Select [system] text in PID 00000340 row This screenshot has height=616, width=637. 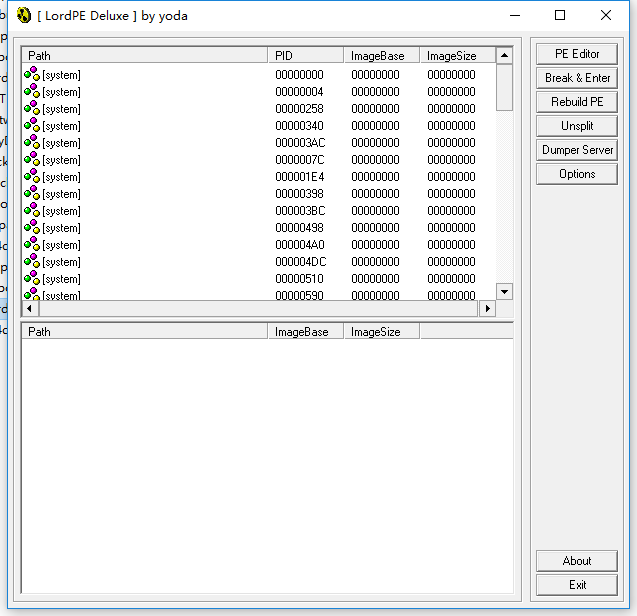click(61, 126)
